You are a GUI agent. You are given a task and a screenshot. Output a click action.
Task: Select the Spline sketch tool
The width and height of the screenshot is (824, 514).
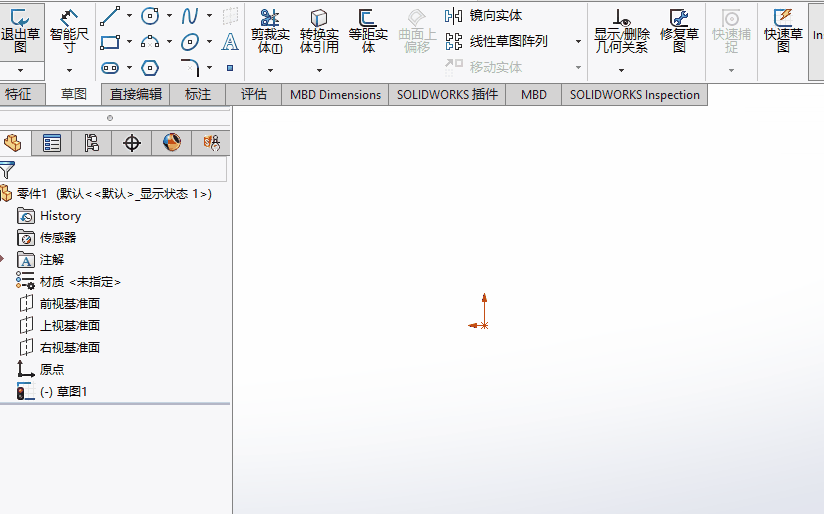point(190,16)
